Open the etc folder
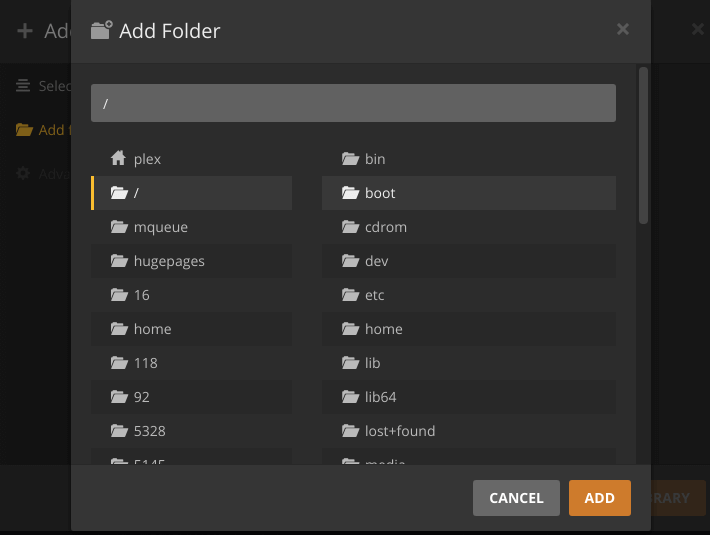The image size is (710, 535). [x=374, y=295]
